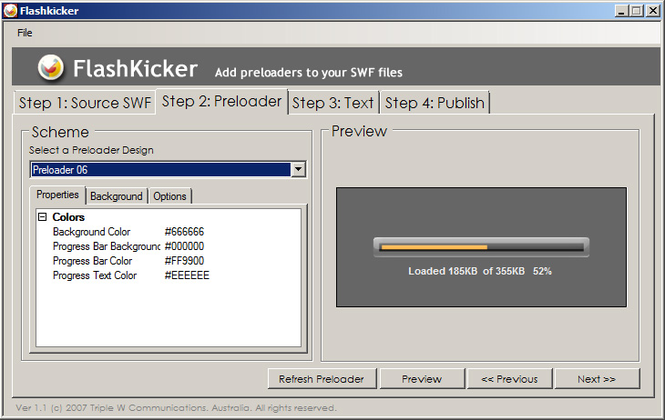The width and height of the screenshot is (665, 420).
Task: Edit the #666666 color value
Action: [x=184, y=232]
